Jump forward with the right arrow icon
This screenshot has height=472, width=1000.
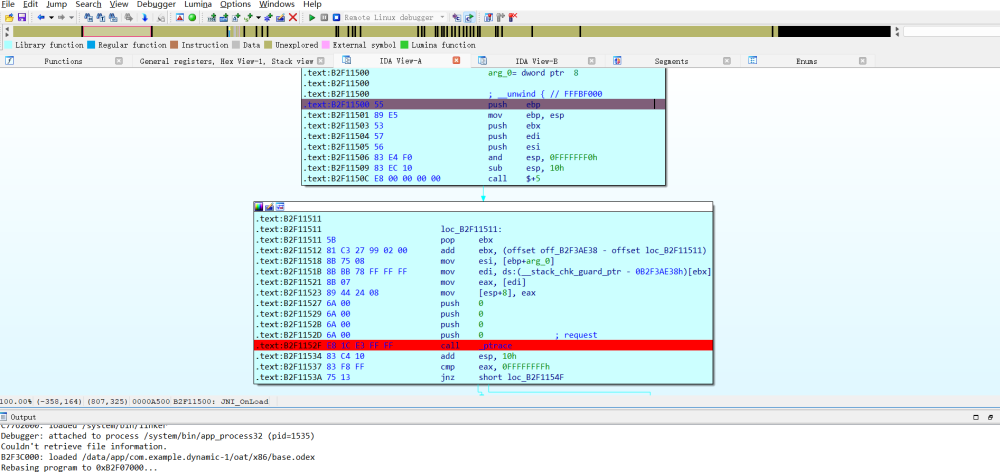point(61,17)
